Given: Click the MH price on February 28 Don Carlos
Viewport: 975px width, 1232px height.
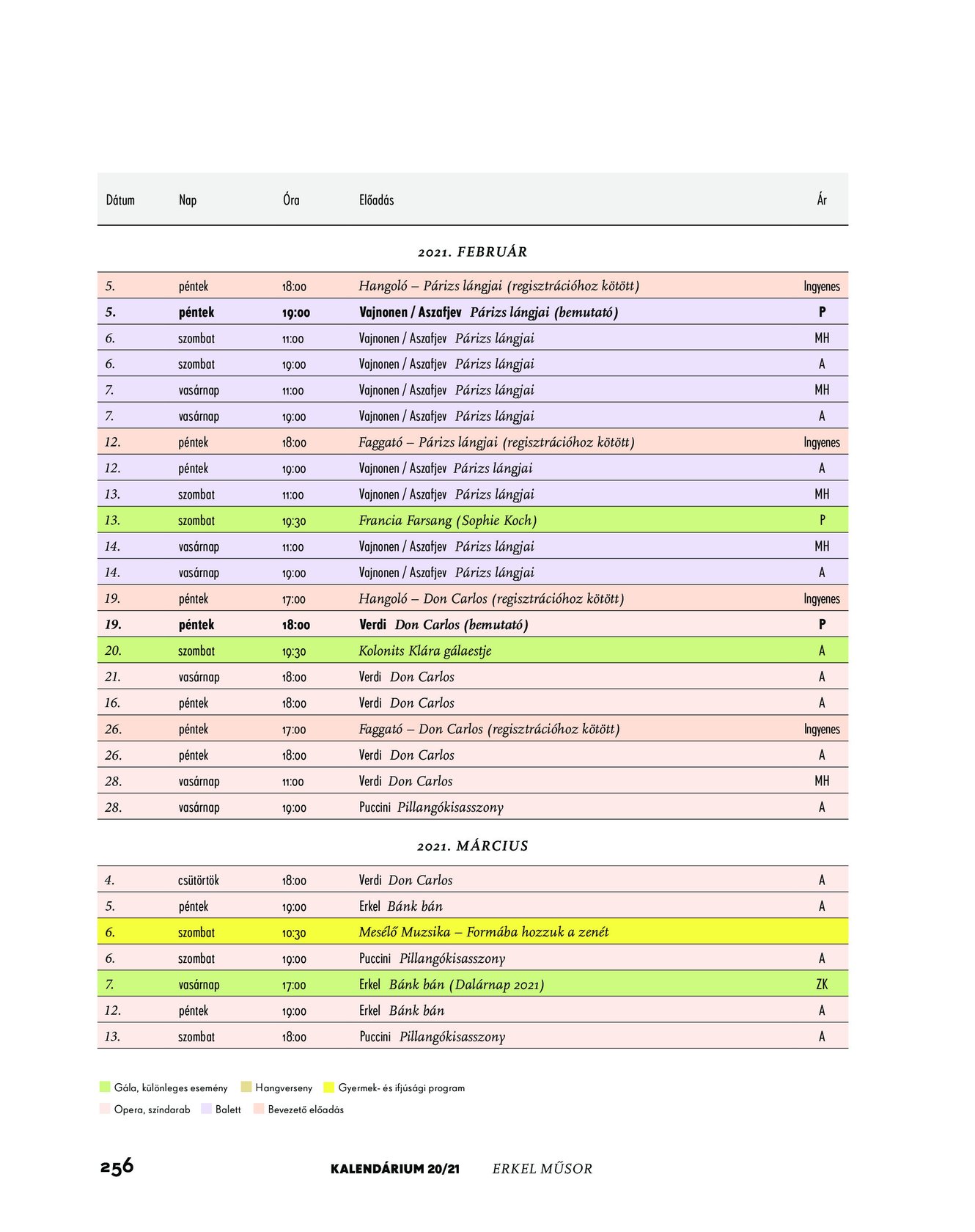Looking at the screenshot, I should pyautogui.click(x=822, y=781).
